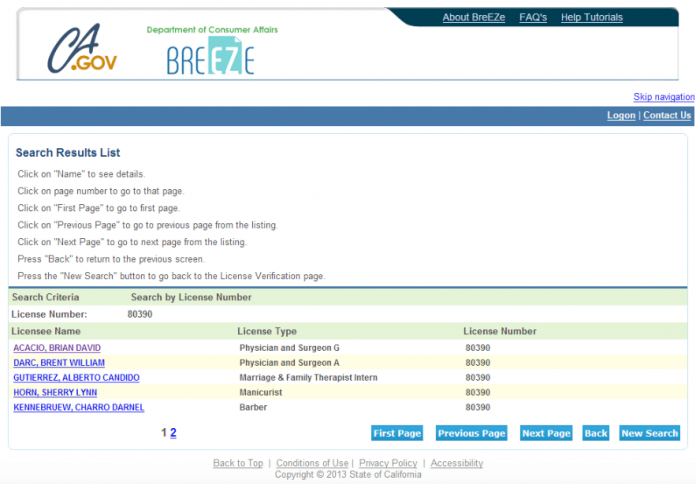Image resolution: width=696 pixels, height=484 pixels.
Task: Click the Previous Page button
Action: 471,433
